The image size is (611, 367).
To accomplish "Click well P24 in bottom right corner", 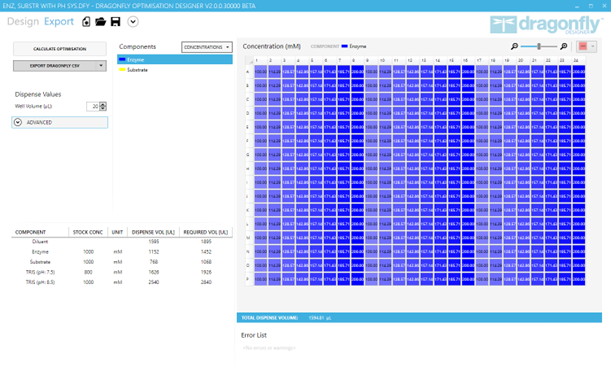I will (578, 279).
